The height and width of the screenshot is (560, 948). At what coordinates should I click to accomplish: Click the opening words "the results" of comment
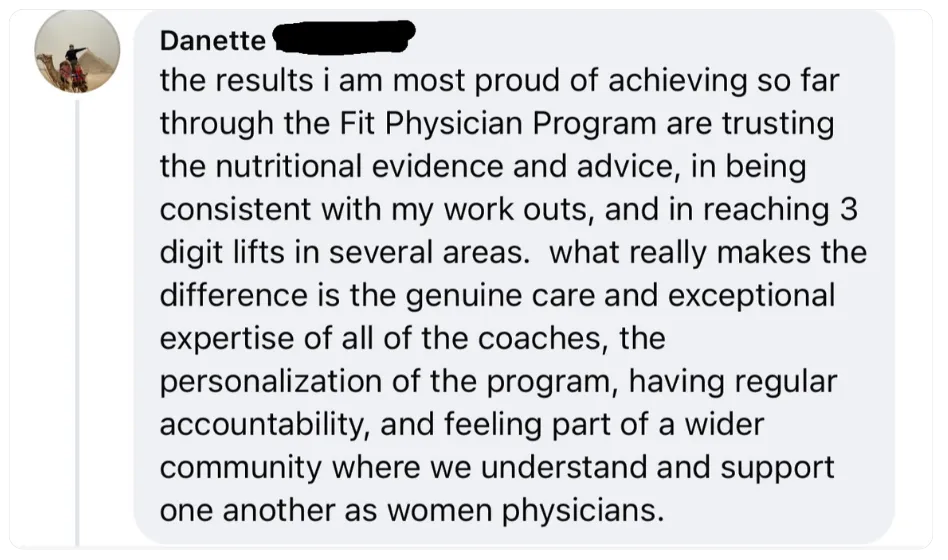236,80
